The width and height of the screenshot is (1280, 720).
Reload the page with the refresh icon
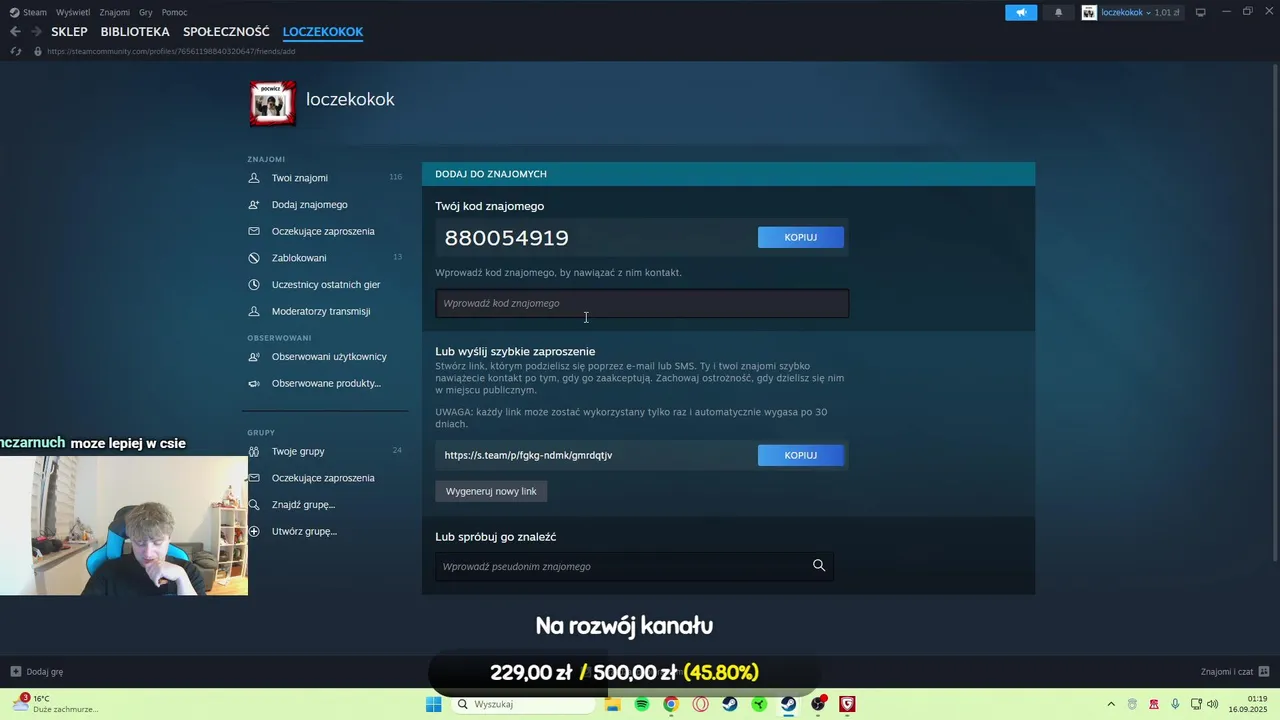(x=15, y=51)
